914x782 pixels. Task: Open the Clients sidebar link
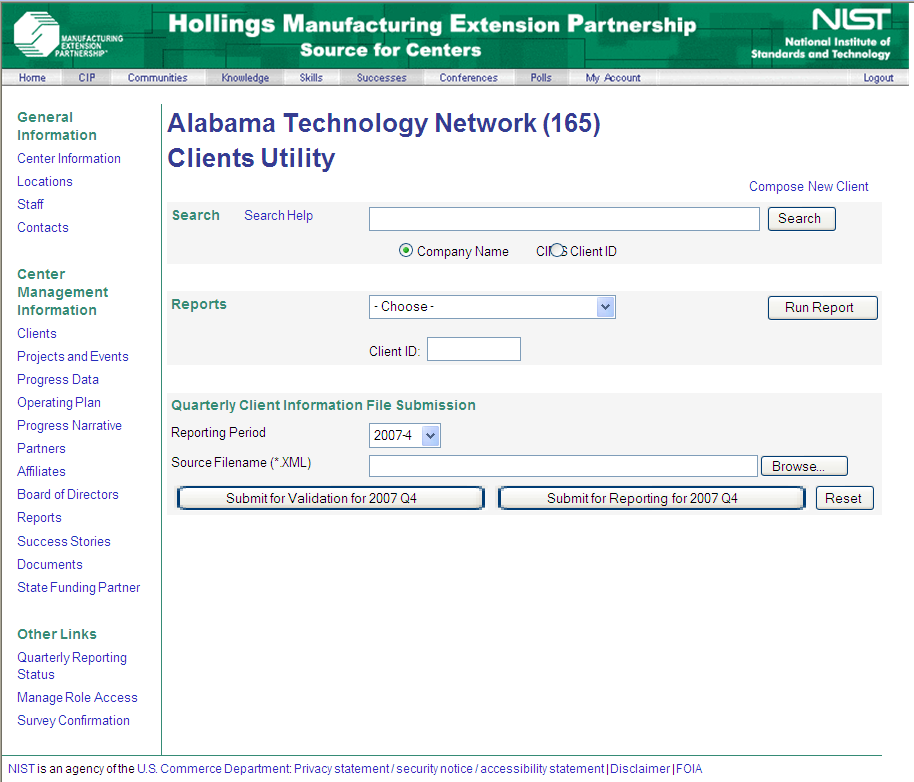pyautogui.click(x=37, y=333)
